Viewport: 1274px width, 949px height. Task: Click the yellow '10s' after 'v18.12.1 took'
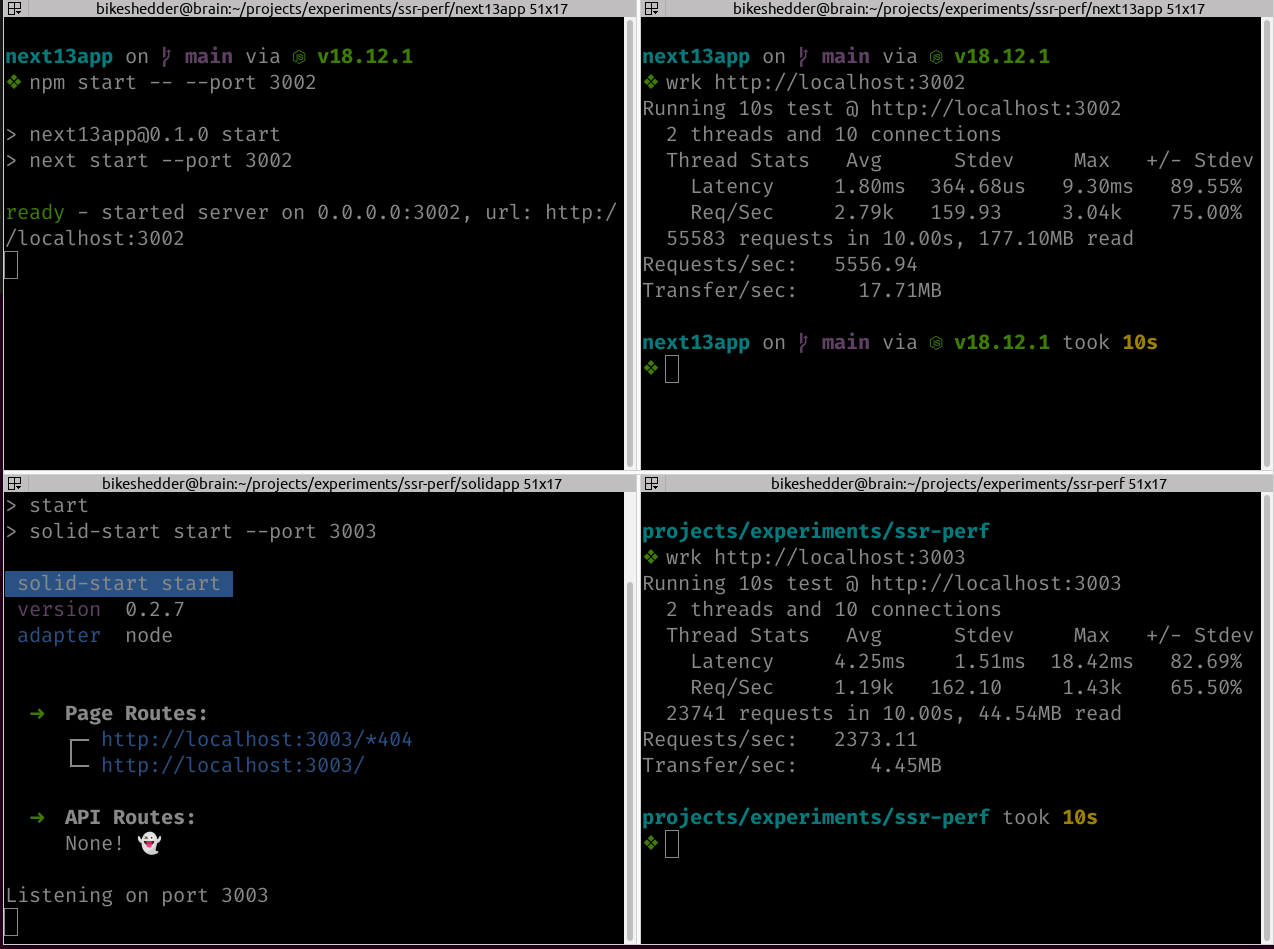(1140, 343)
